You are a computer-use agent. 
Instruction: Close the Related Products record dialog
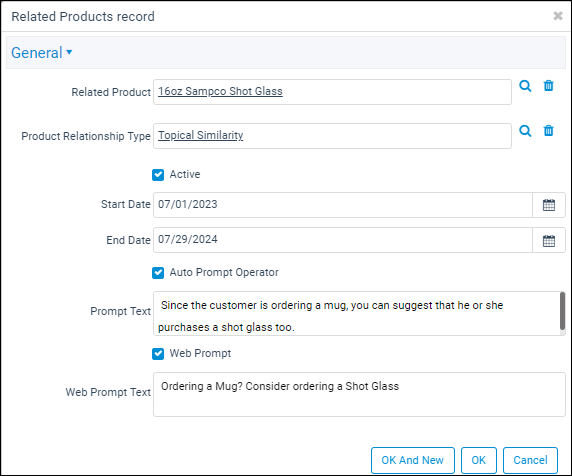coord(558,16)
